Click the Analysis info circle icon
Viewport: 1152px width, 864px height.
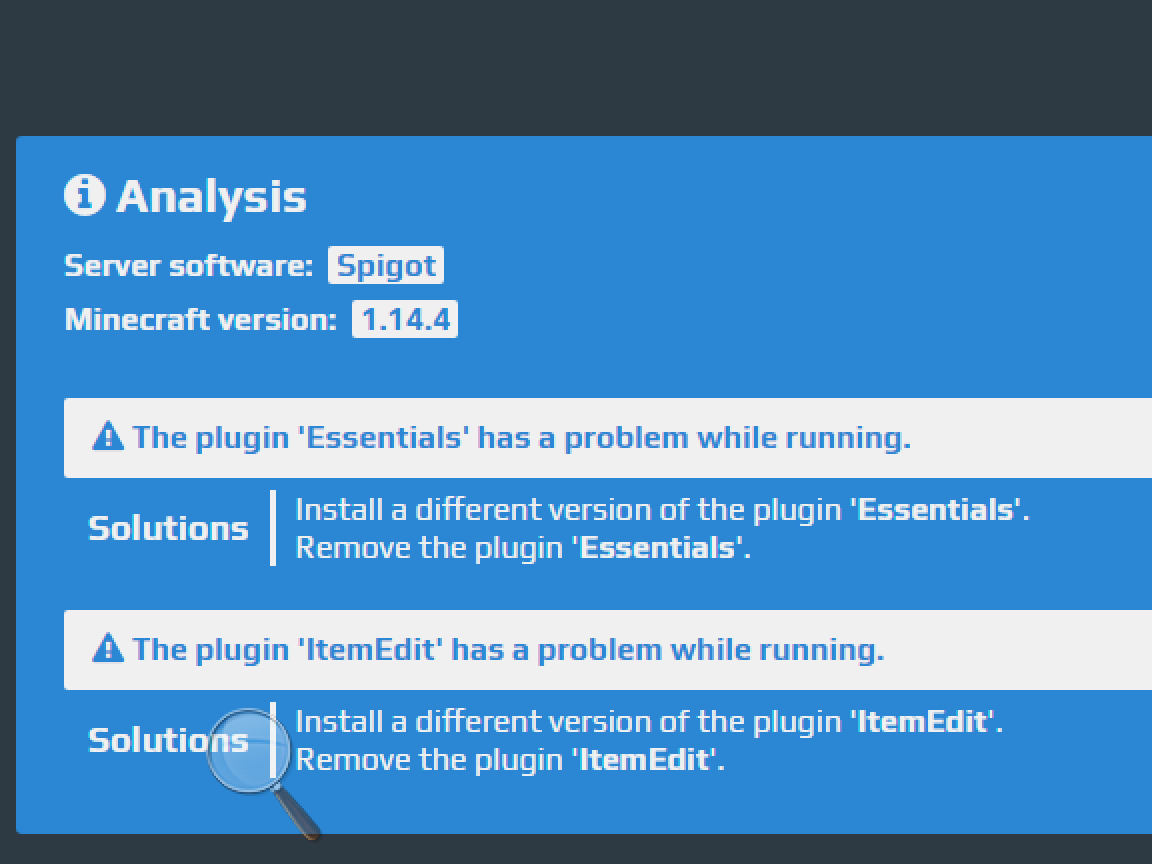pos(84,195)
